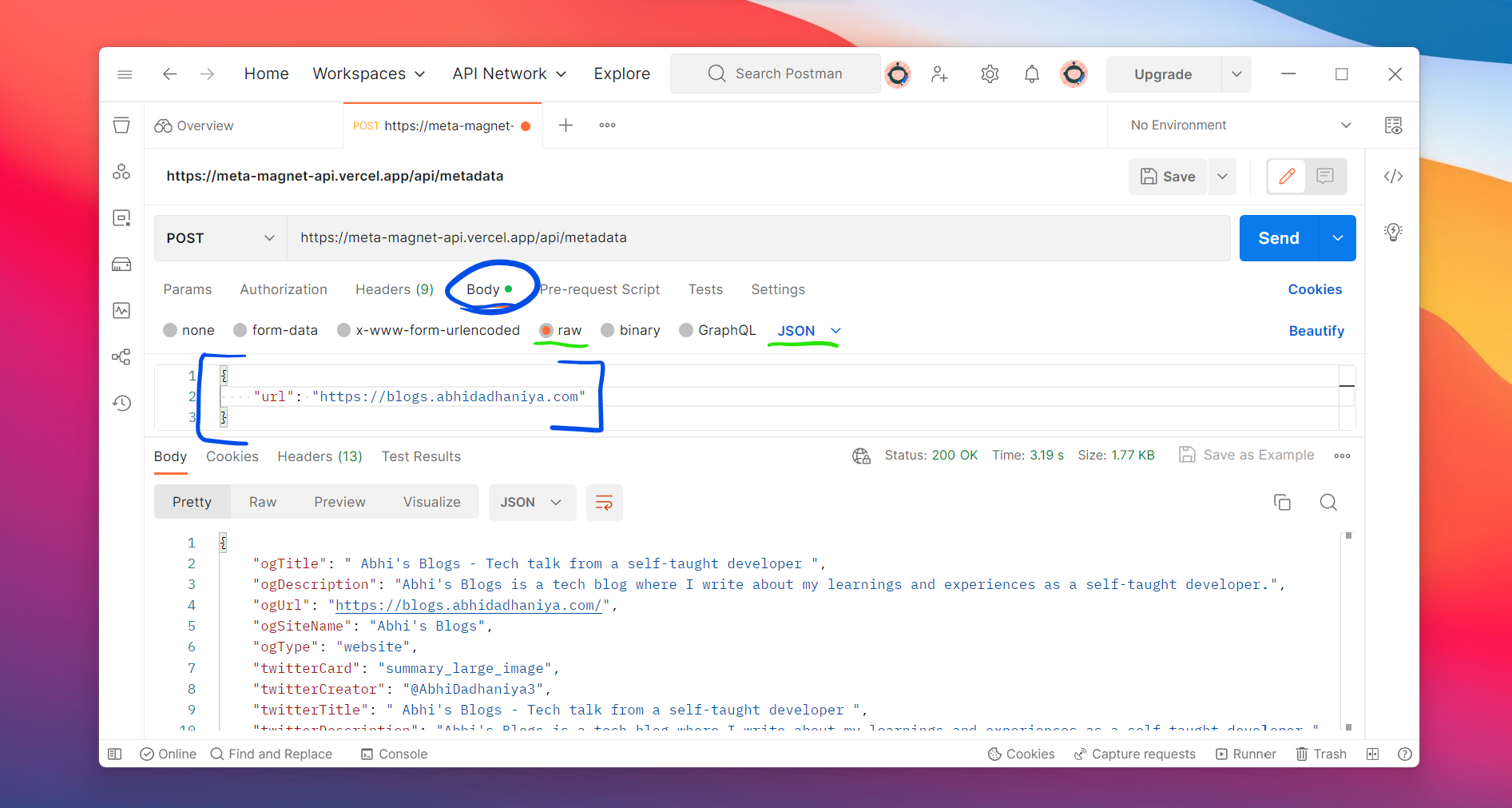This screenshot has height=808, width=1512.
Task: Open a new tab with plus
Action: [566, 125]
